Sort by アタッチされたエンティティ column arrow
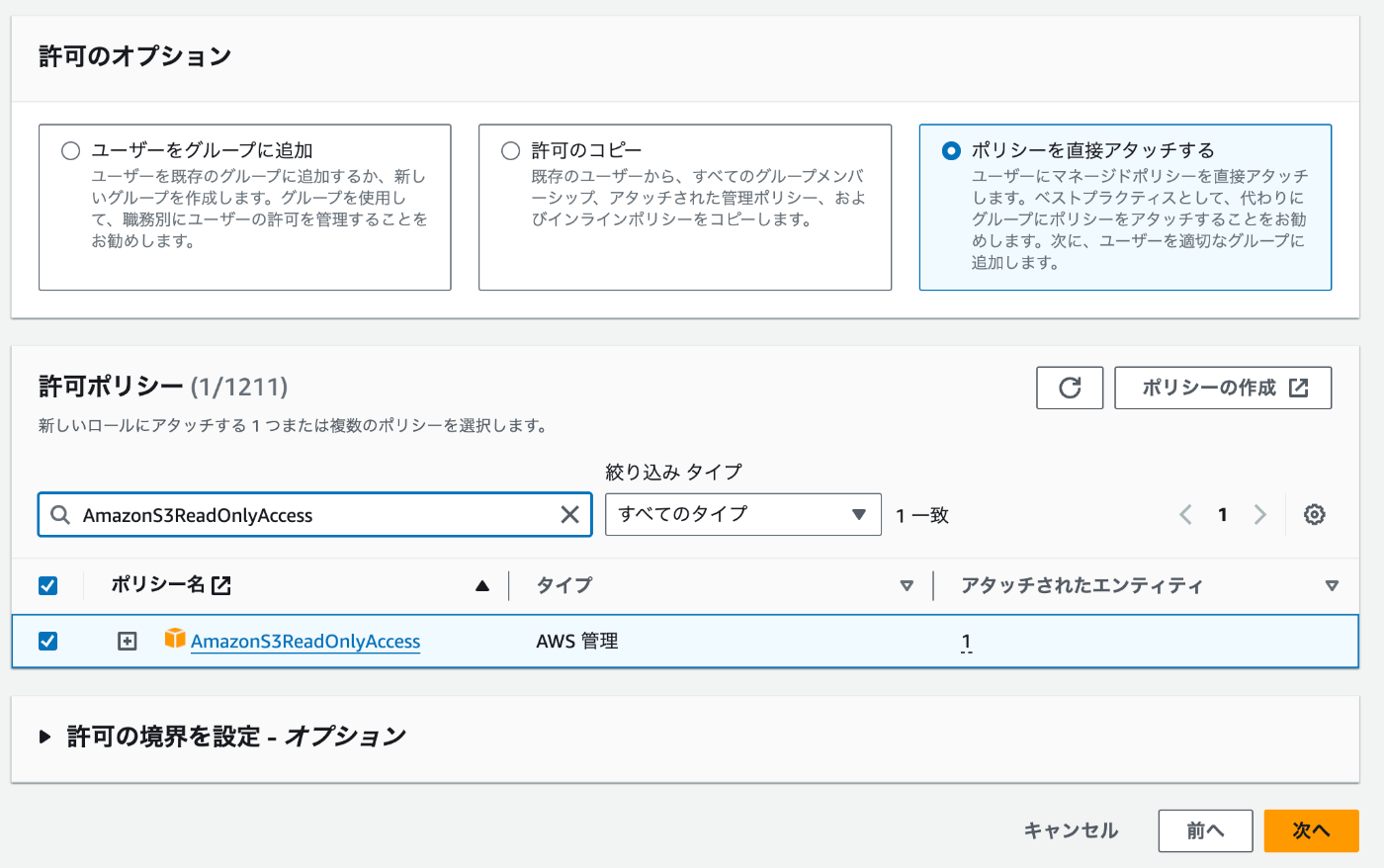Image resolution: width=1384 pixels, height=868 pixels. pyautogui.click(x=1332, y=586)
